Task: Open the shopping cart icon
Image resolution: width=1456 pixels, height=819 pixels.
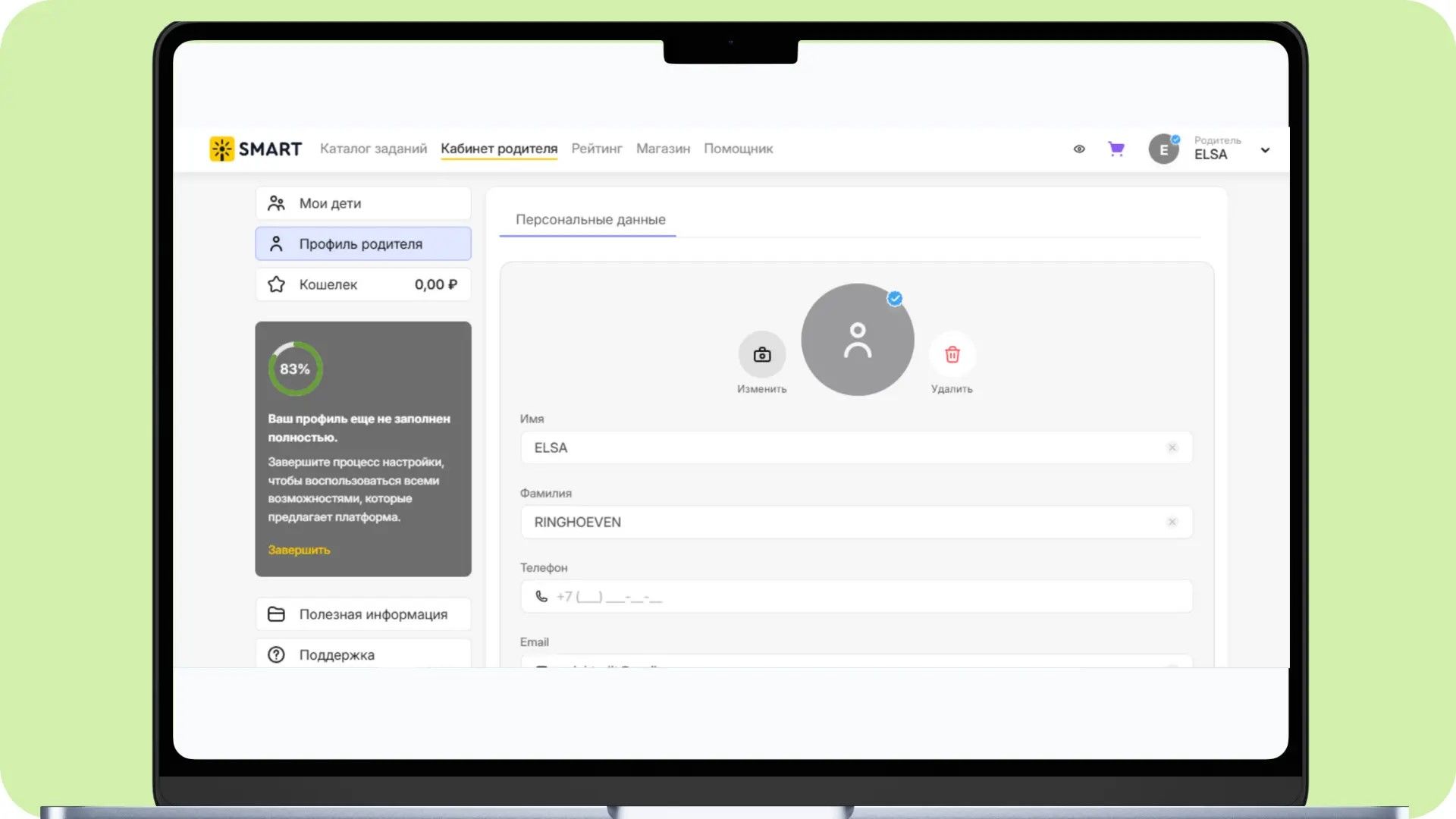Action: pyautogui.click(x=1116, y=149)
